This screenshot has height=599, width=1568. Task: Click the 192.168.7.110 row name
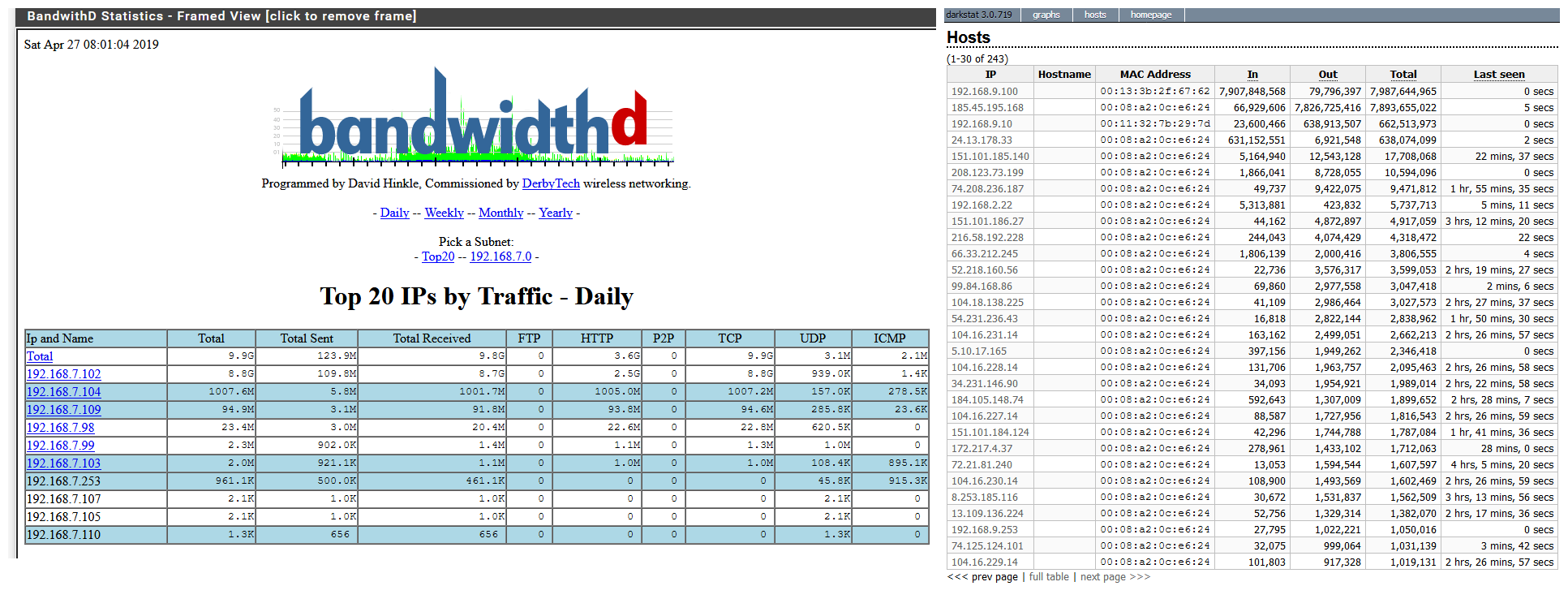(x=64, y=535)
